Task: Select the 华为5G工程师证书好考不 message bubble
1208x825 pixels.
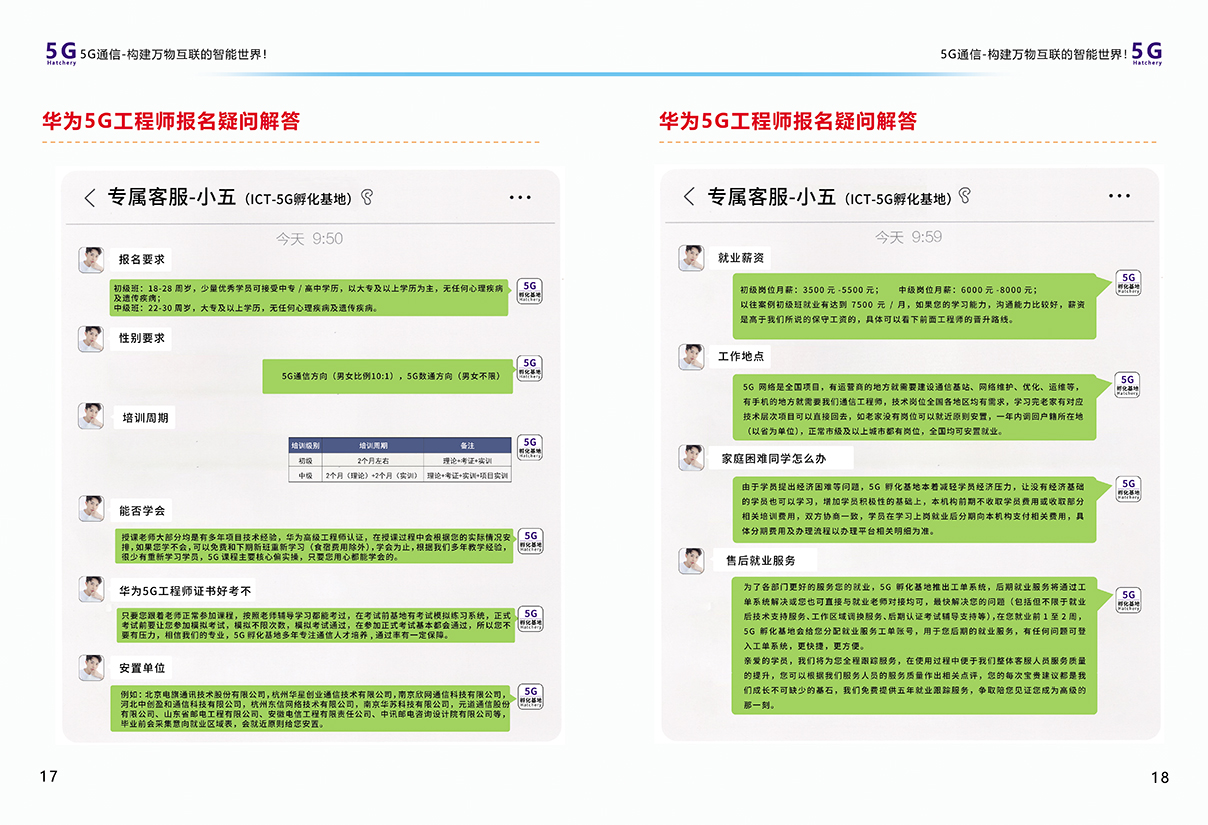Action: coord(185,590)
